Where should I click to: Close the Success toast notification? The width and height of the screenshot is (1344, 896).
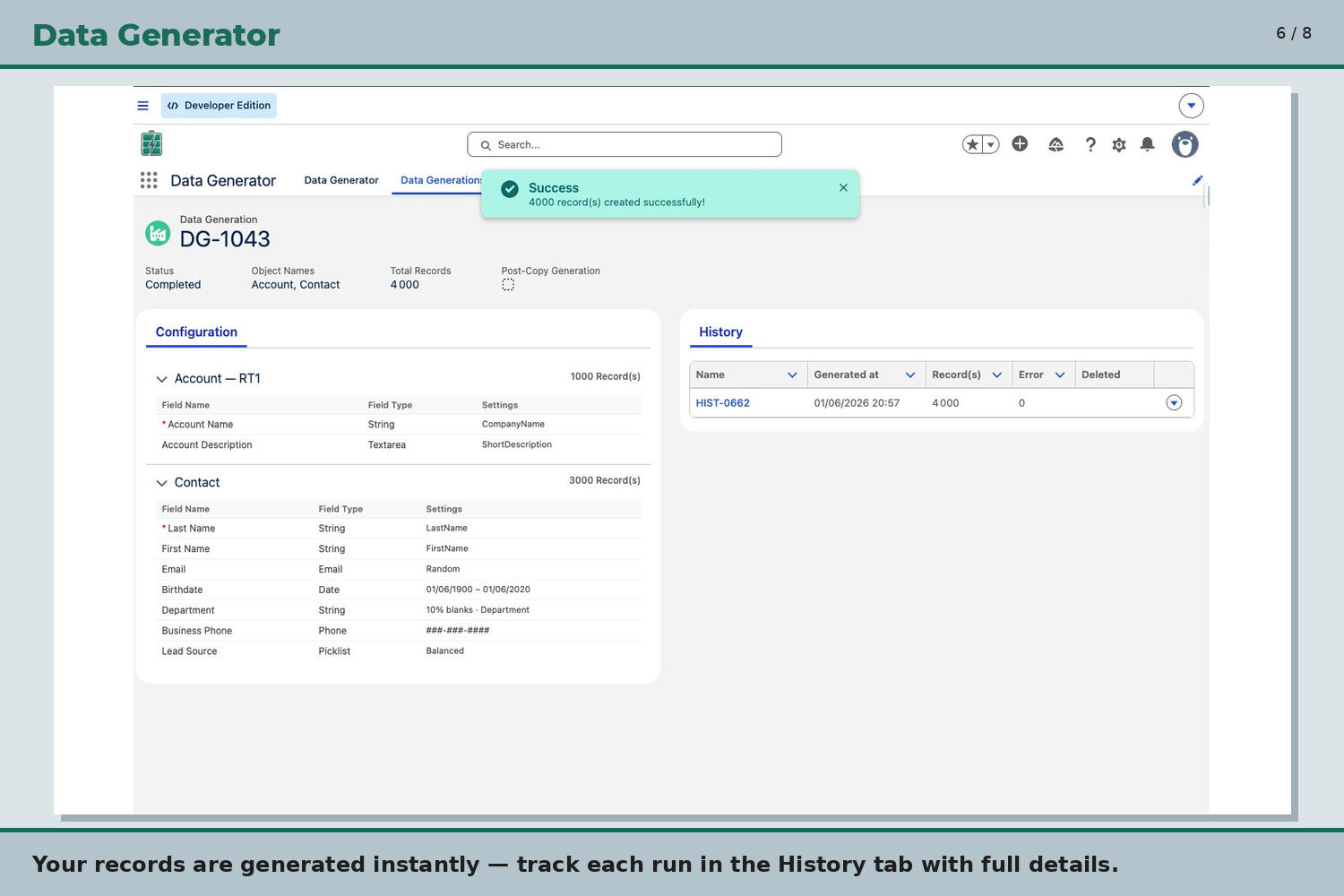click(843, 188)
